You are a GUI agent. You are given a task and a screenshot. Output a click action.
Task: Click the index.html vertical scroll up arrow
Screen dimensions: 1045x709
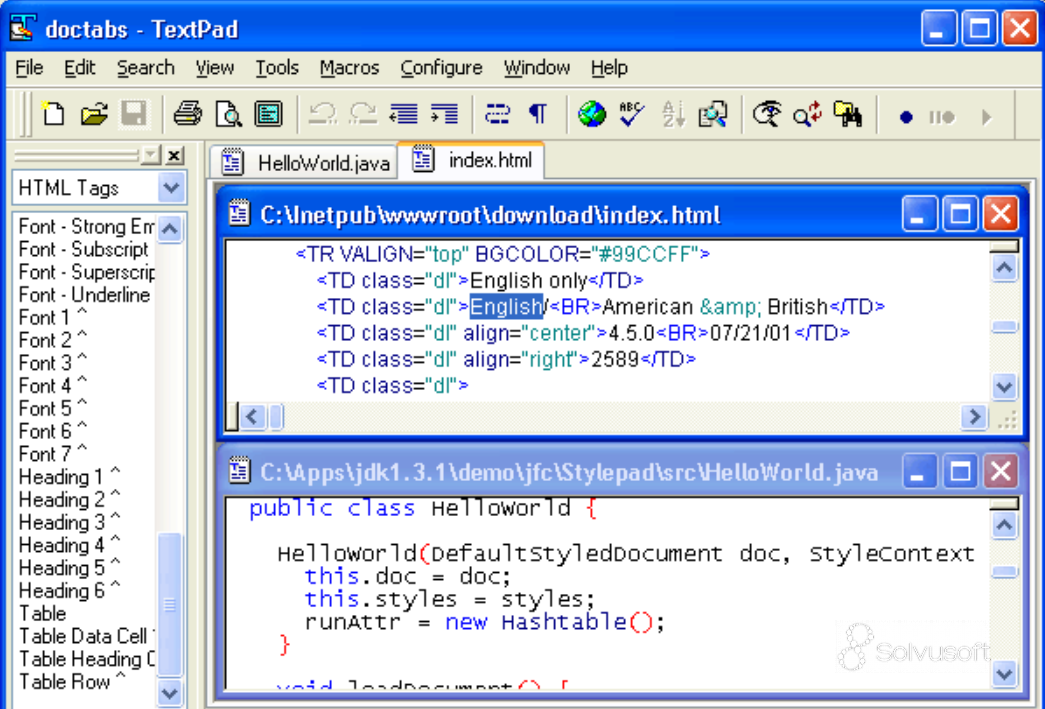pyautogui.click(x=1004, y=268)
